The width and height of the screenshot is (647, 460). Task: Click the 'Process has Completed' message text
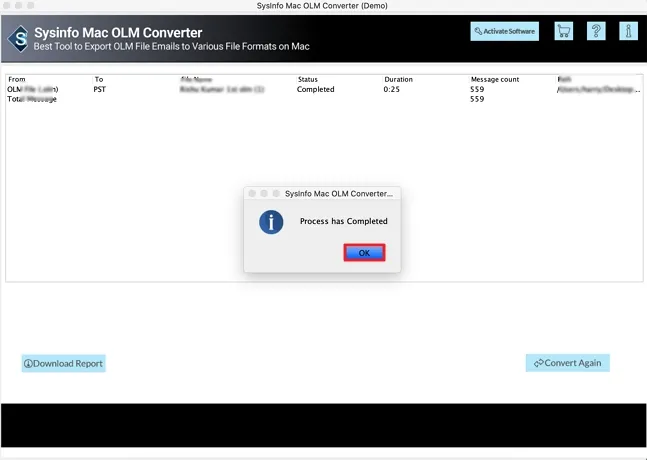click(x=344, y=221)
